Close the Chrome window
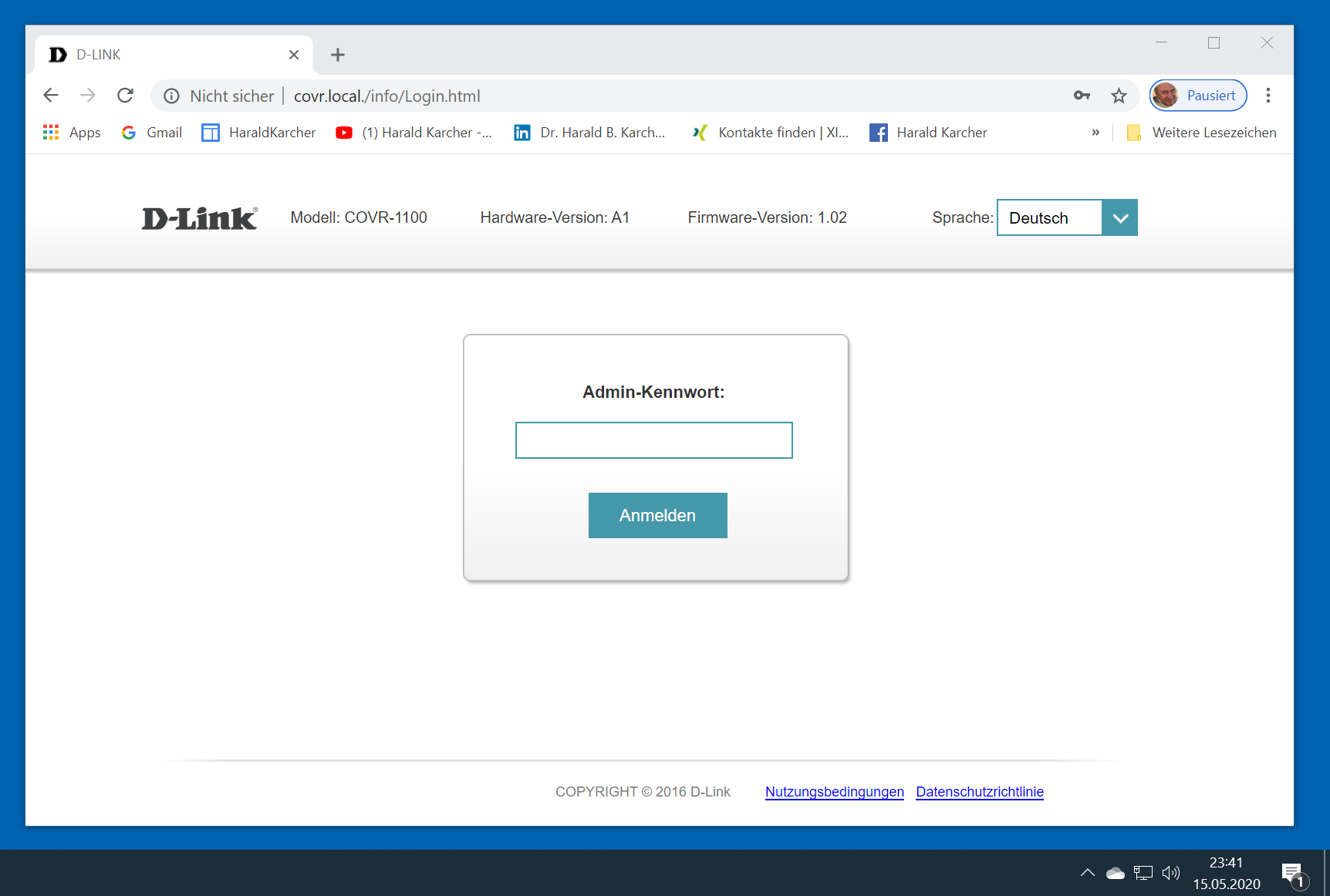The image size is (1330, 896). coord(1267,42)
